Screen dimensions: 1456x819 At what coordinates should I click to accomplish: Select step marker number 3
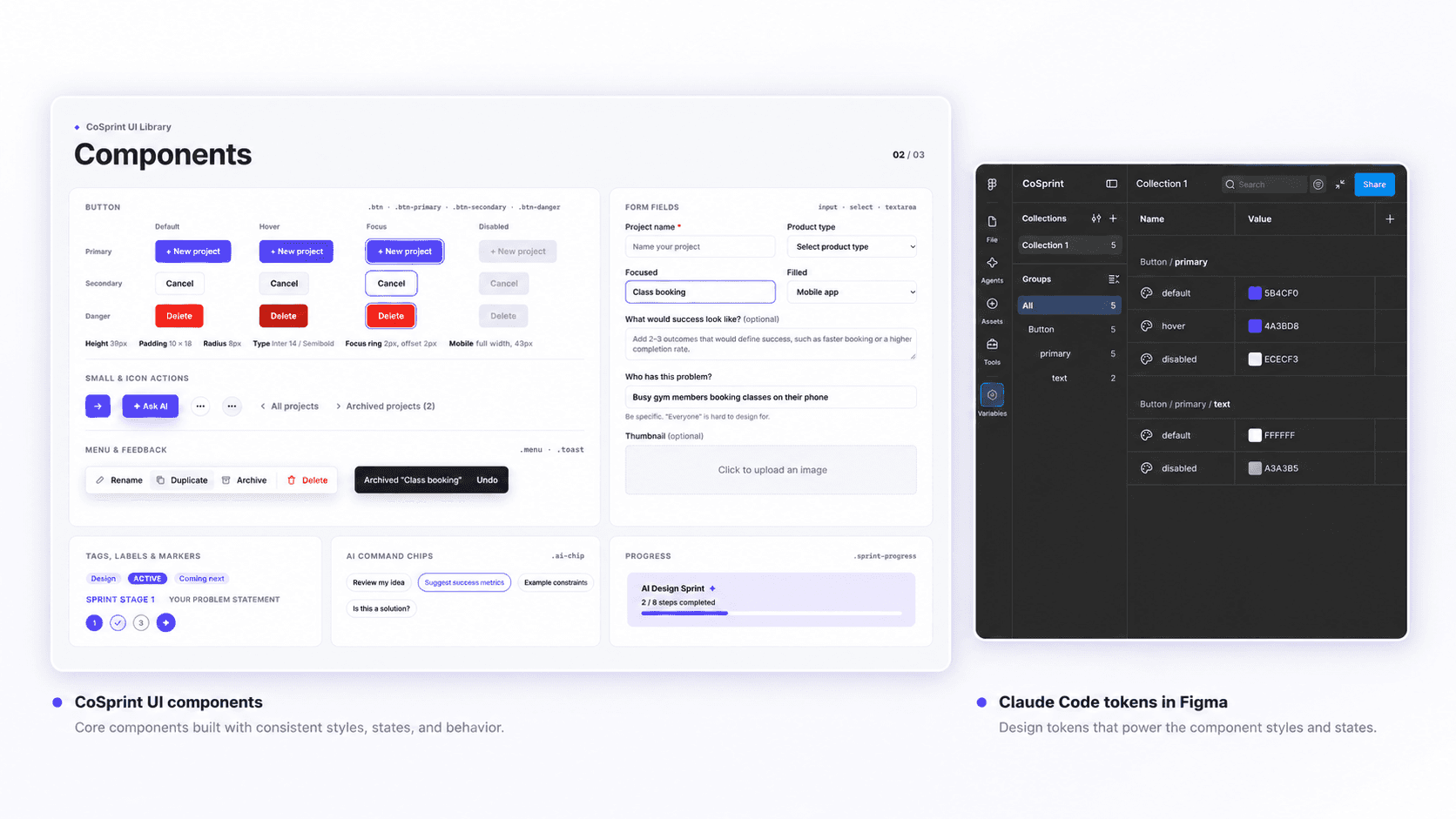pos(141,622)
